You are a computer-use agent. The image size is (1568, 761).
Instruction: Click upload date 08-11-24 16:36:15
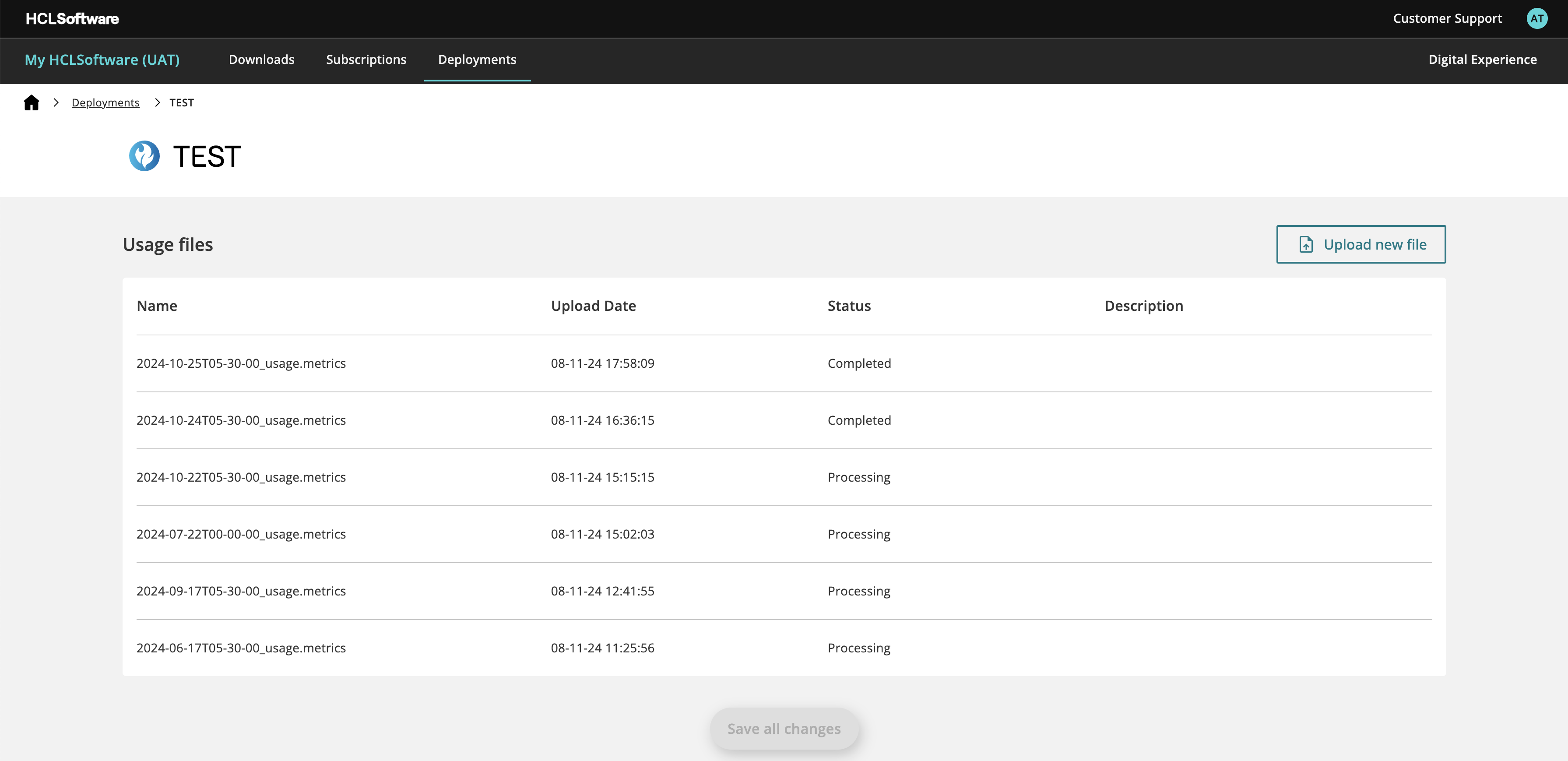603,420
